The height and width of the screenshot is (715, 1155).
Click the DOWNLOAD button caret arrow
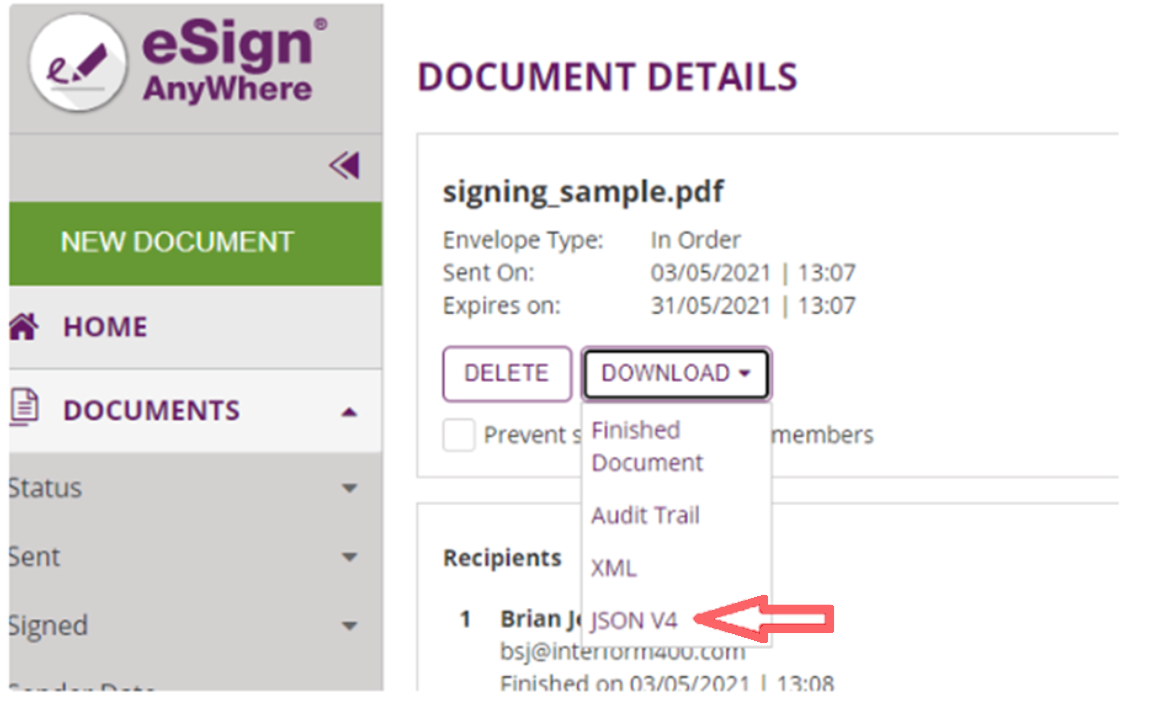click(x=744, y=374)
